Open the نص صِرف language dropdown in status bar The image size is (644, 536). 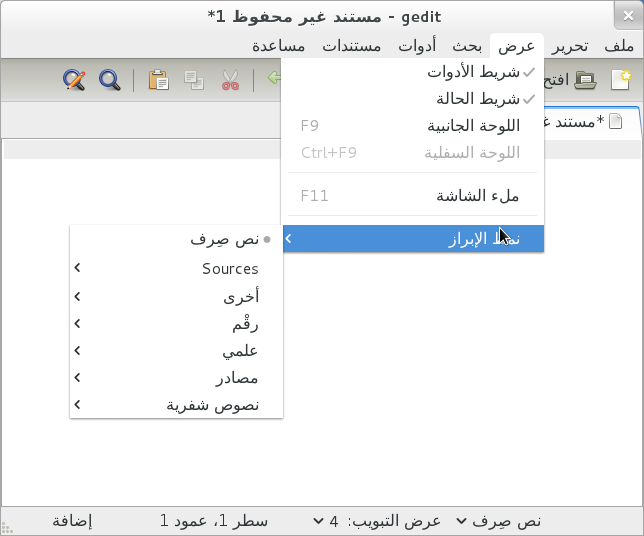click(498, 521)
